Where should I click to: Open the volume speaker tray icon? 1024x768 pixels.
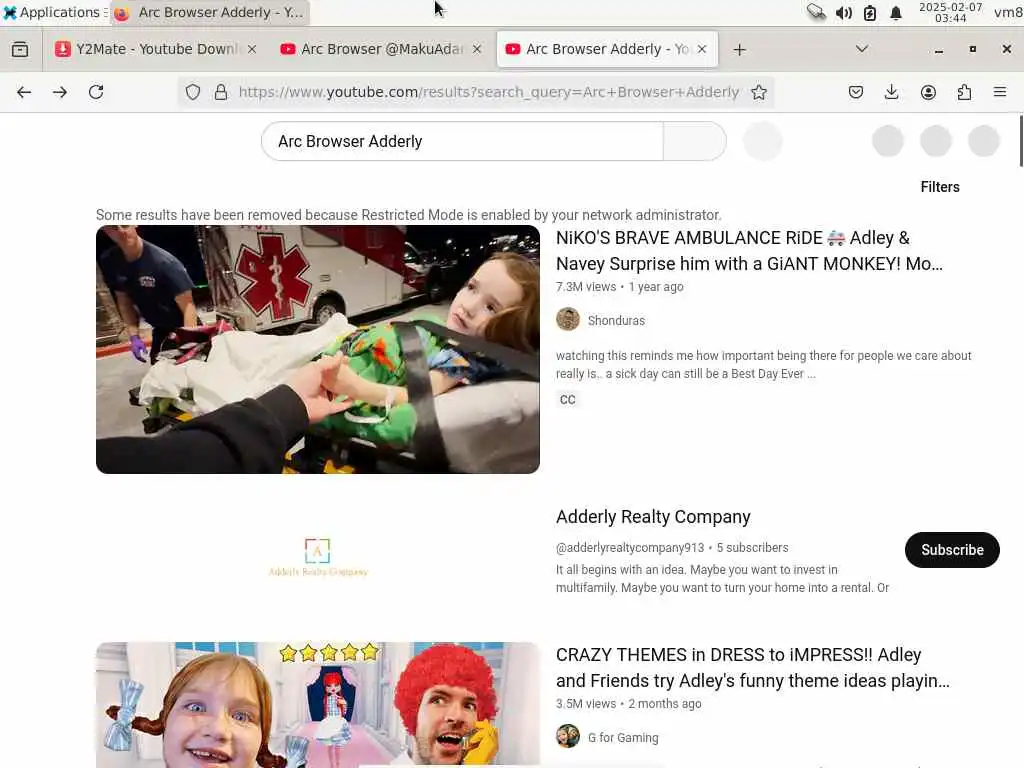[x=844, y=13]
